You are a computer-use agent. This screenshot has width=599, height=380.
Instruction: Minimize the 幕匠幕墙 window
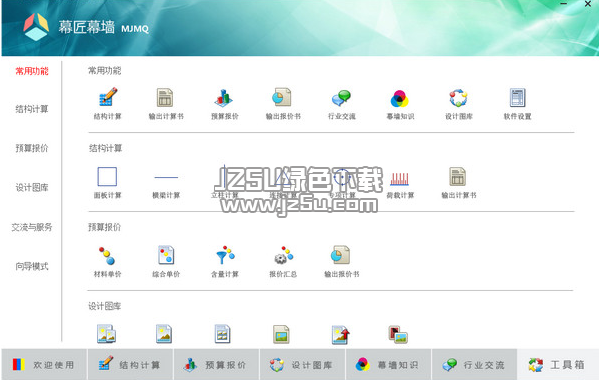(x=564, y=4)
